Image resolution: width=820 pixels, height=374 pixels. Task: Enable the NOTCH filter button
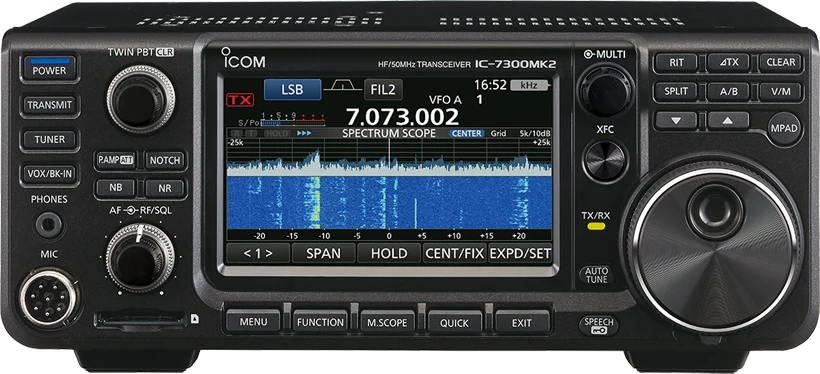(x=165, y=161)
